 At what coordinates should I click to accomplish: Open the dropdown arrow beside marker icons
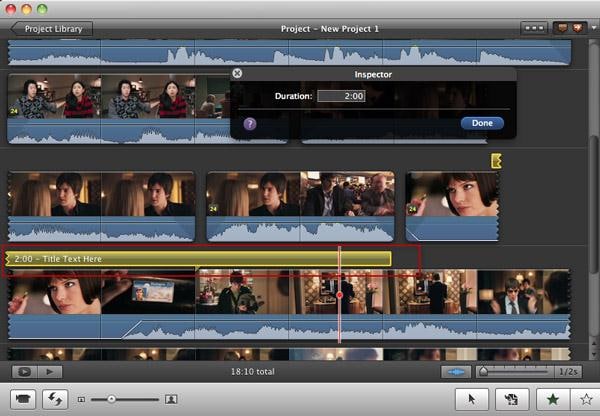(x=594, y=28)
